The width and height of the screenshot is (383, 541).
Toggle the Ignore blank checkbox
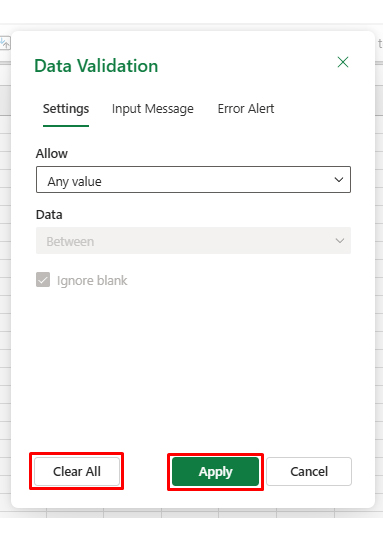tap(43, 280)
